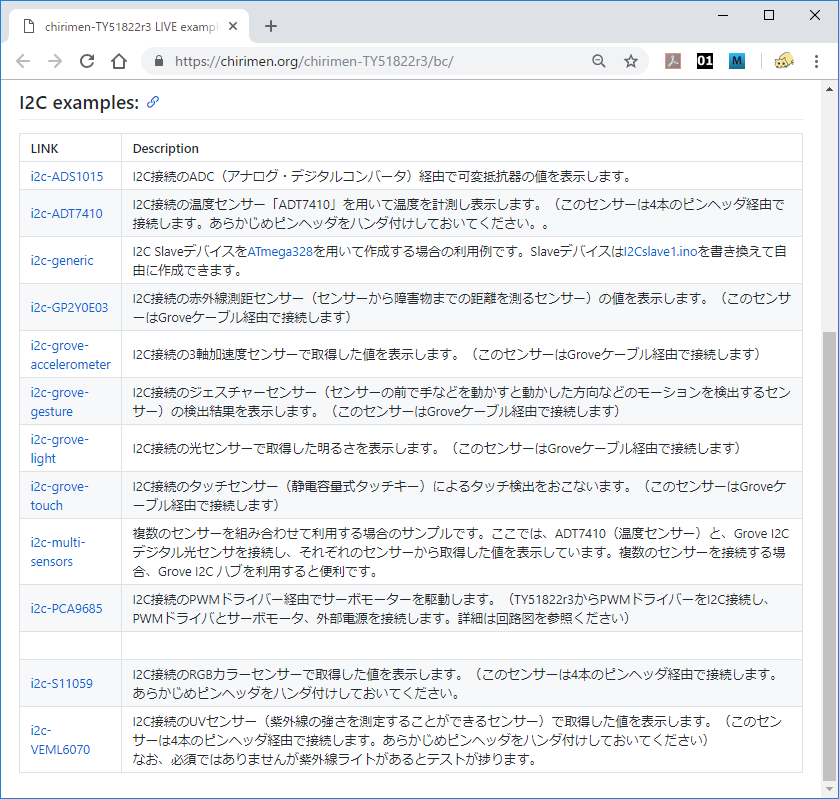Click the browser back arrow

23,61
